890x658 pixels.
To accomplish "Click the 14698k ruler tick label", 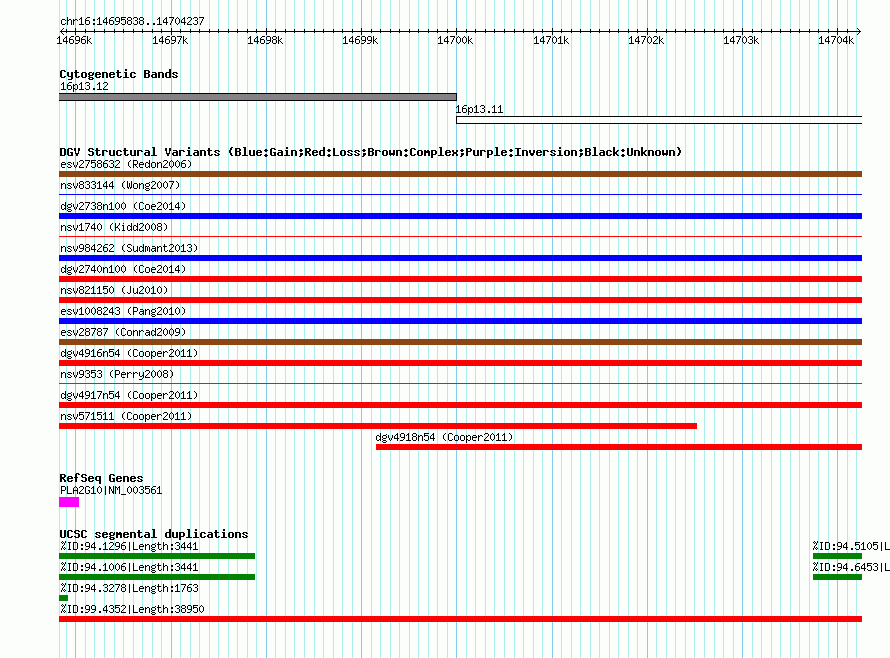I will [265, 40].
